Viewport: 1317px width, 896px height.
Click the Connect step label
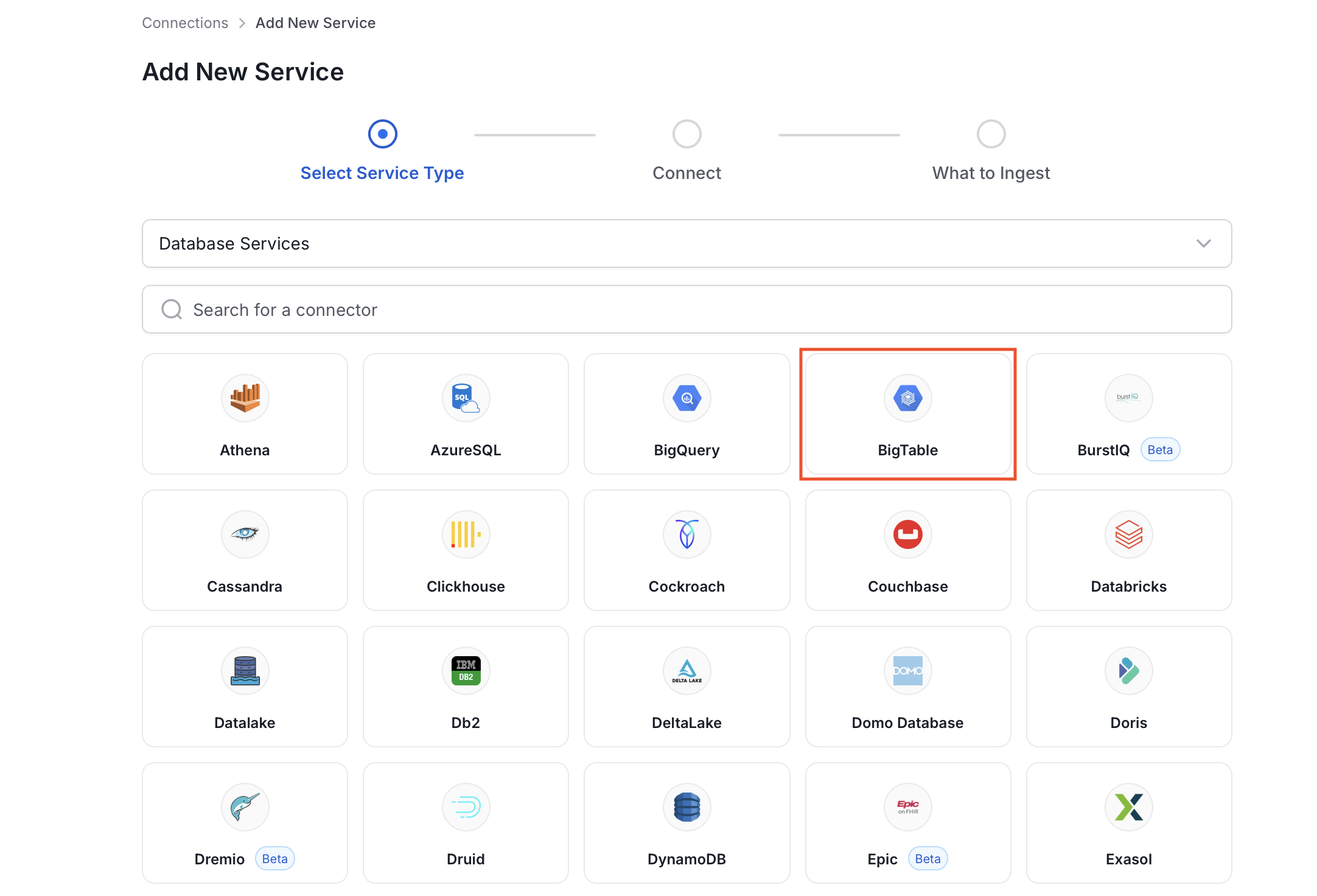pos(686,173)
